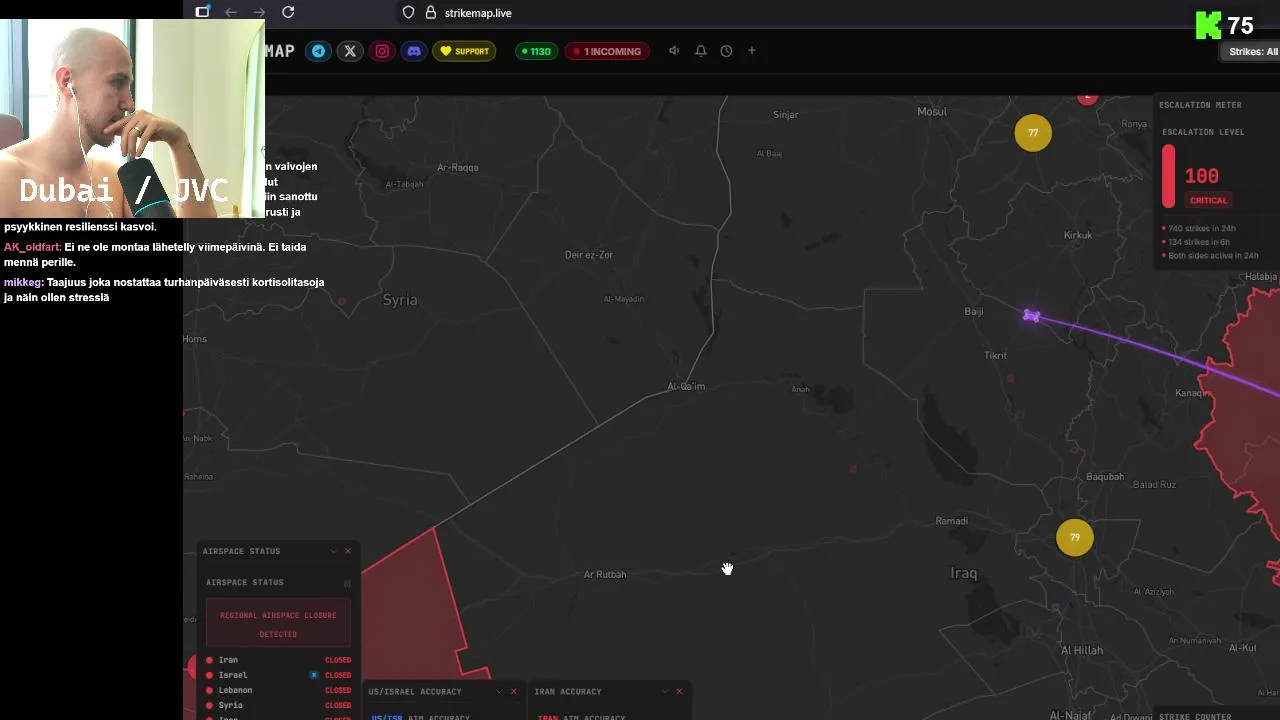The height and width of the screenshot is (720, 1280).
Task: Click the Tikrit city label
Action: click(x=995, y=355)
